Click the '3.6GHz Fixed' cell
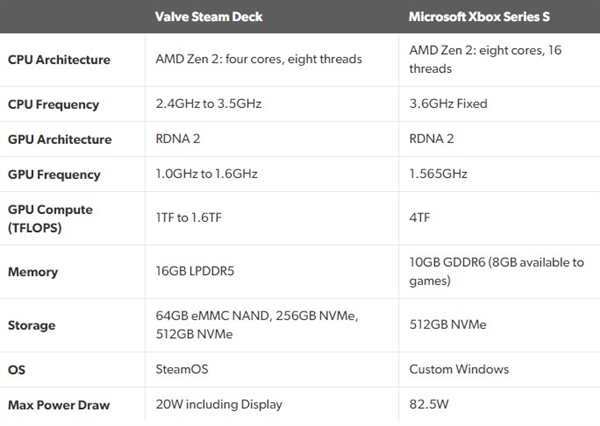Image resolution: width=600 pixels, height=426 pixels. tap(449, 102)
